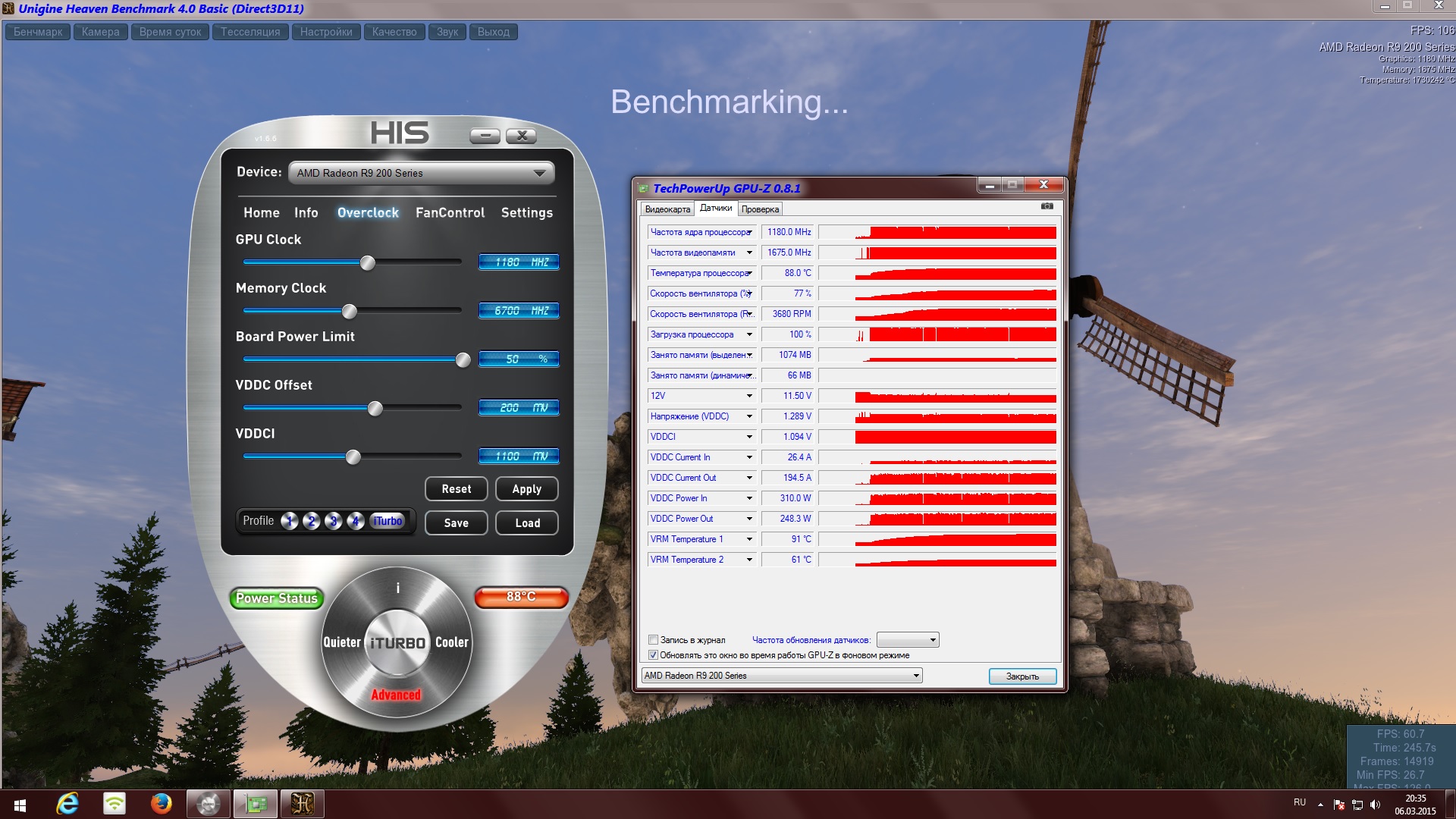The width and height of the screenshot is (1456, 819).
Task: Select profile number 3 button
Action: [333, 521]
